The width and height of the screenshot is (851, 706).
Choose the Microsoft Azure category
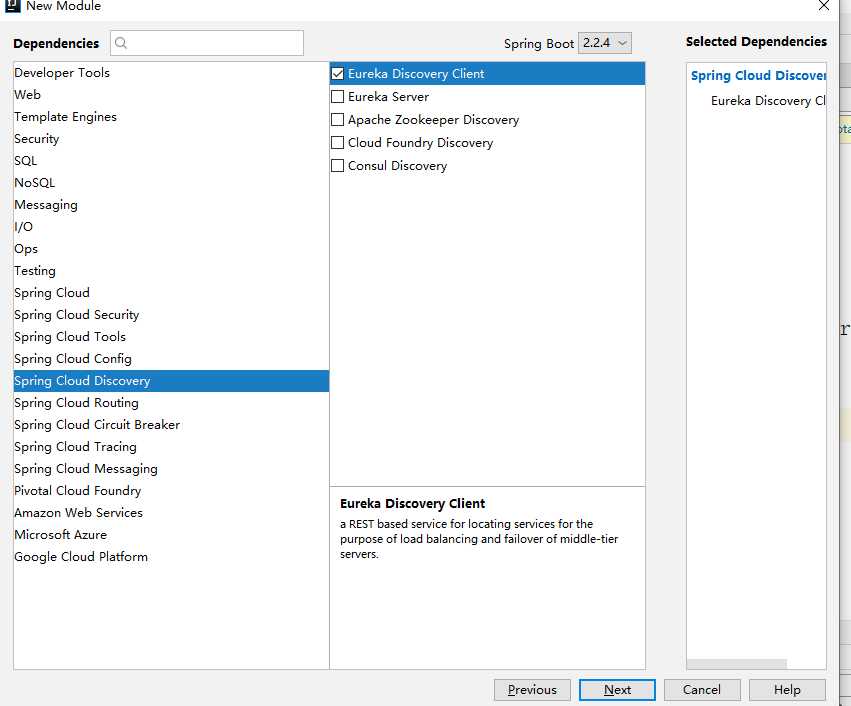(171, 535)
